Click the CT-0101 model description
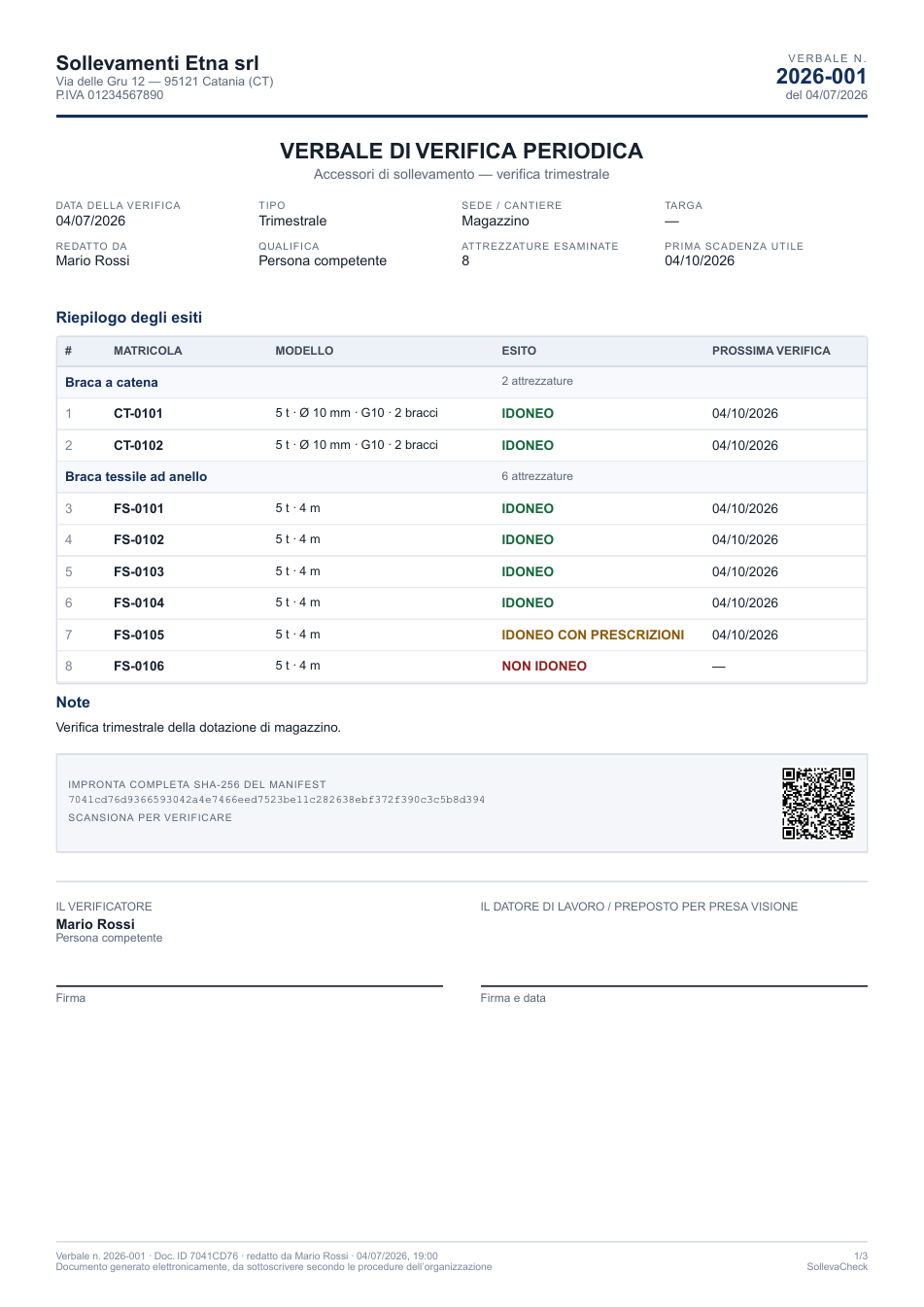The image size is (924, 1307). coord(357,413)
